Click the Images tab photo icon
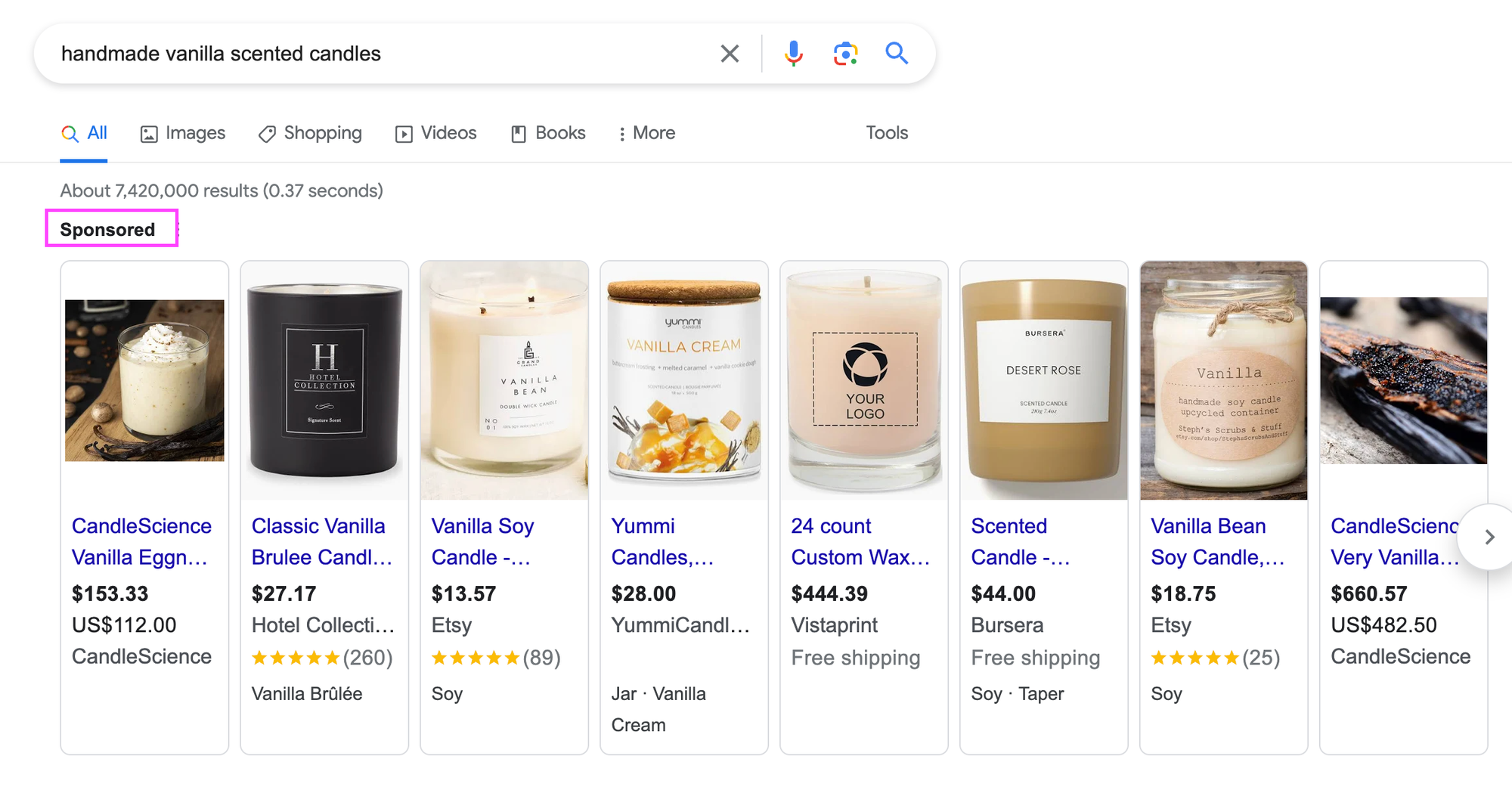Screen dimensions: 1512x790 pos(148,133)
